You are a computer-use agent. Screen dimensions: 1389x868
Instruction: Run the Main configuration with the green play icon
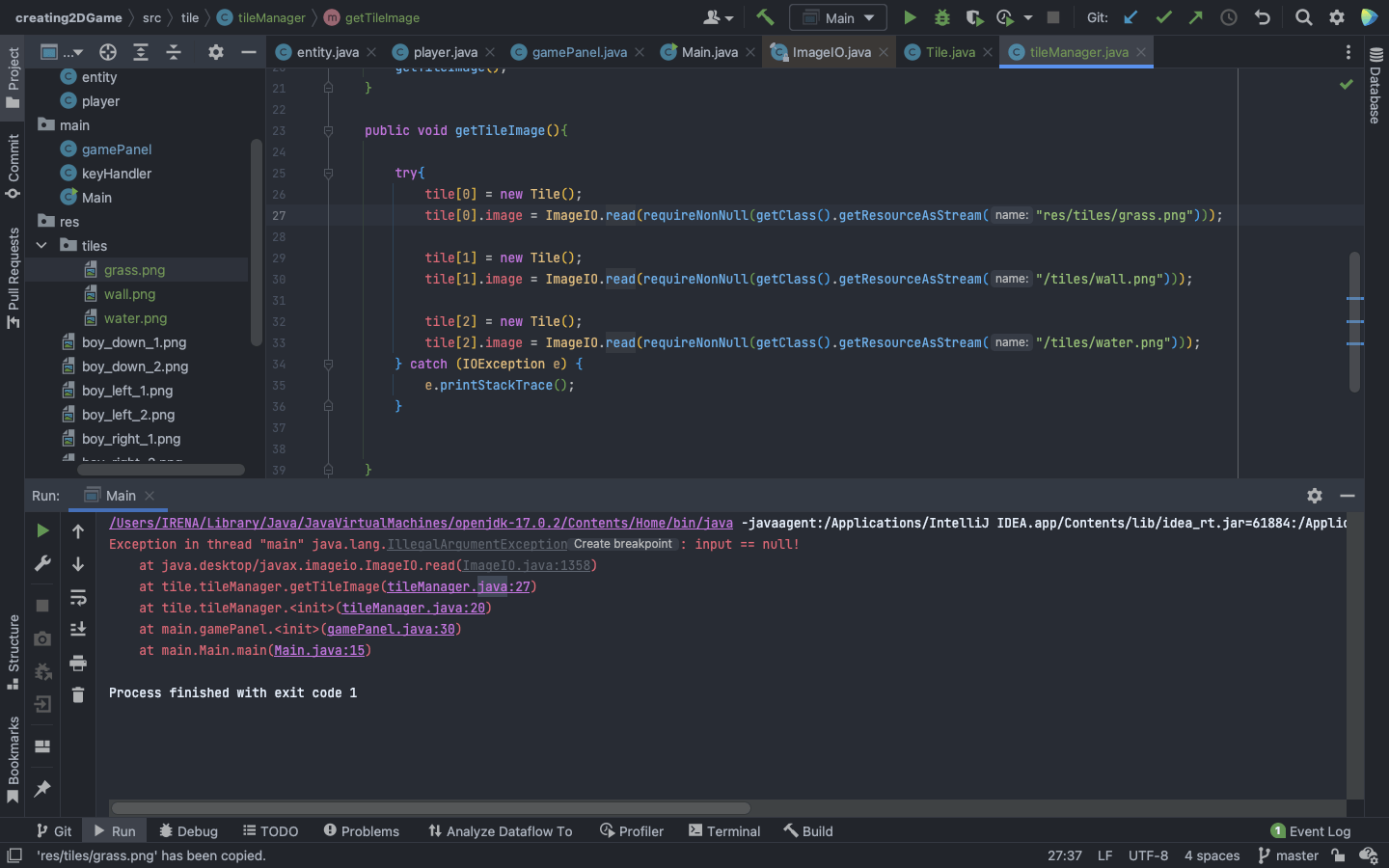[908, 16]
